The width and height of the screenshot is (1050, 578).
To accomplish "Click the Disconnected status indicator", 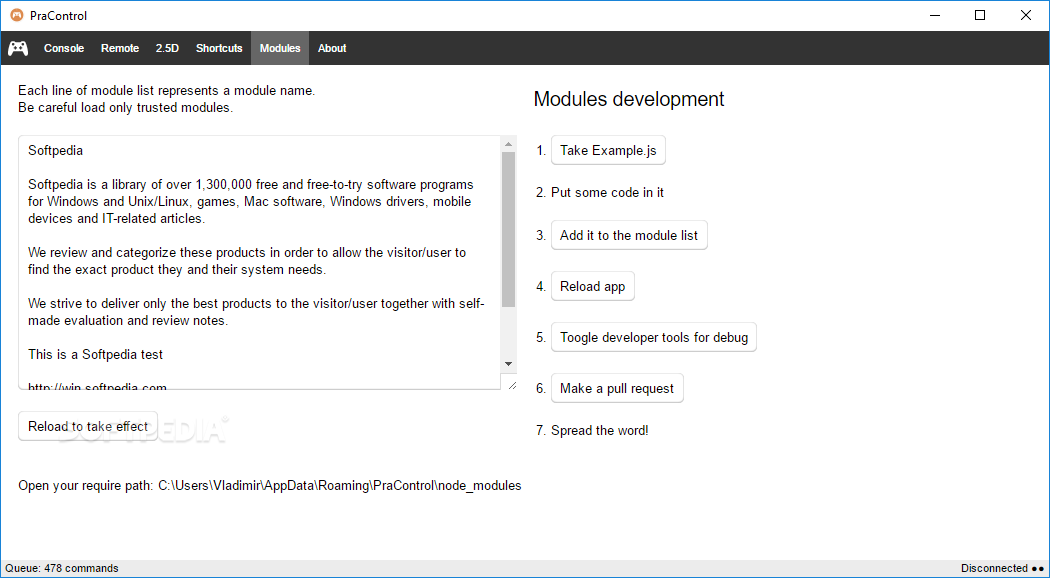I will (1002, 568).
